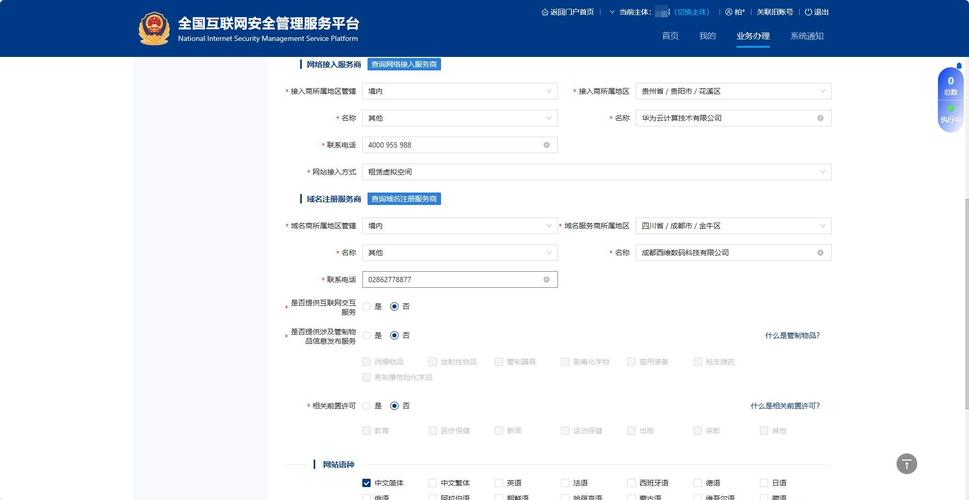Clear the 4000 955 988 phone field

[x=546, y=145]
